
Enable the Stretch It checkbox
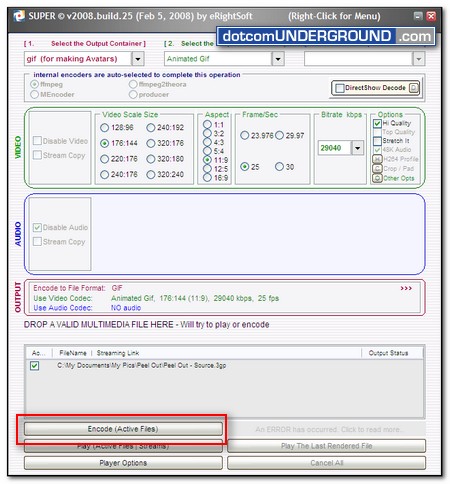pyautogui.click(x=377, y=141)
